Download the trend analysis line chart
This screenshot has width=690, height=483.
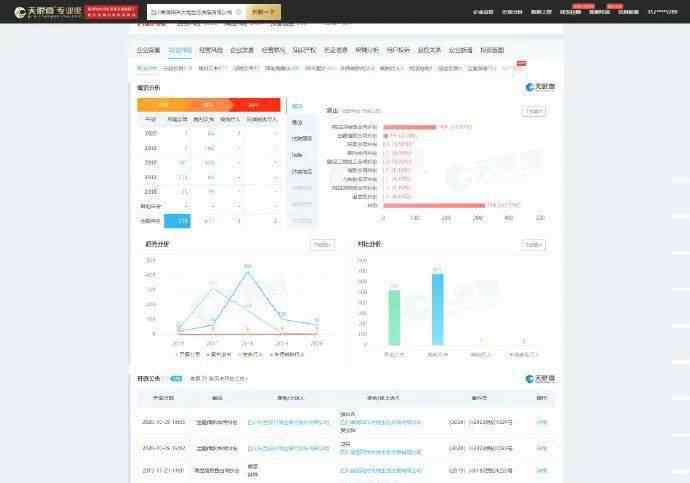coord(321,244)
